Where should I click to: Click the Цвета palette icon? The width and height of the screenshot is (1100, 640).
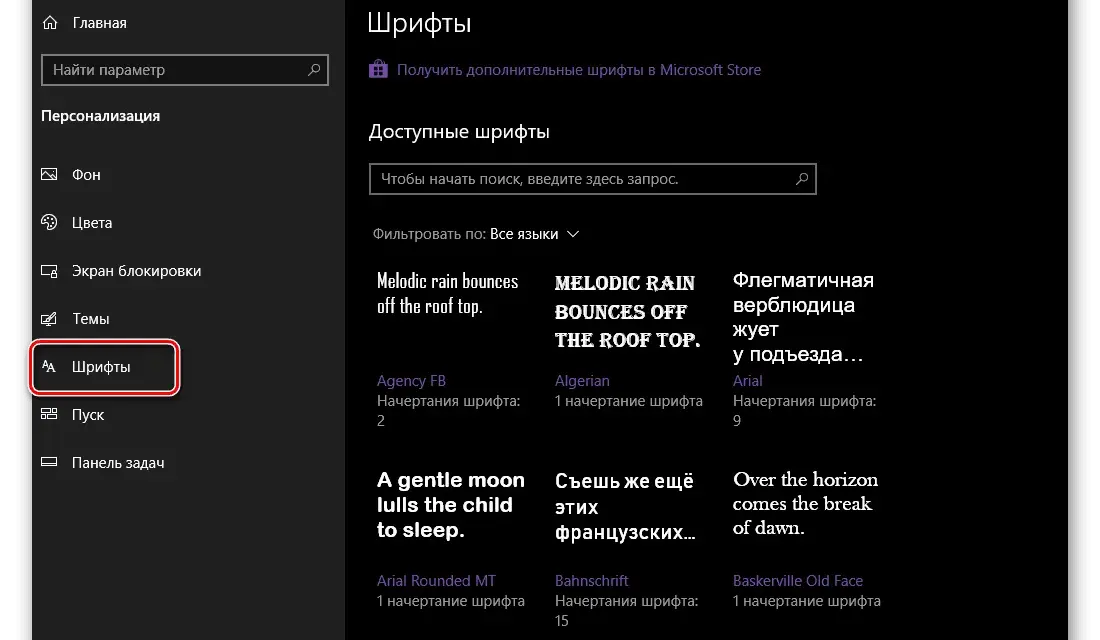[49, 222]
